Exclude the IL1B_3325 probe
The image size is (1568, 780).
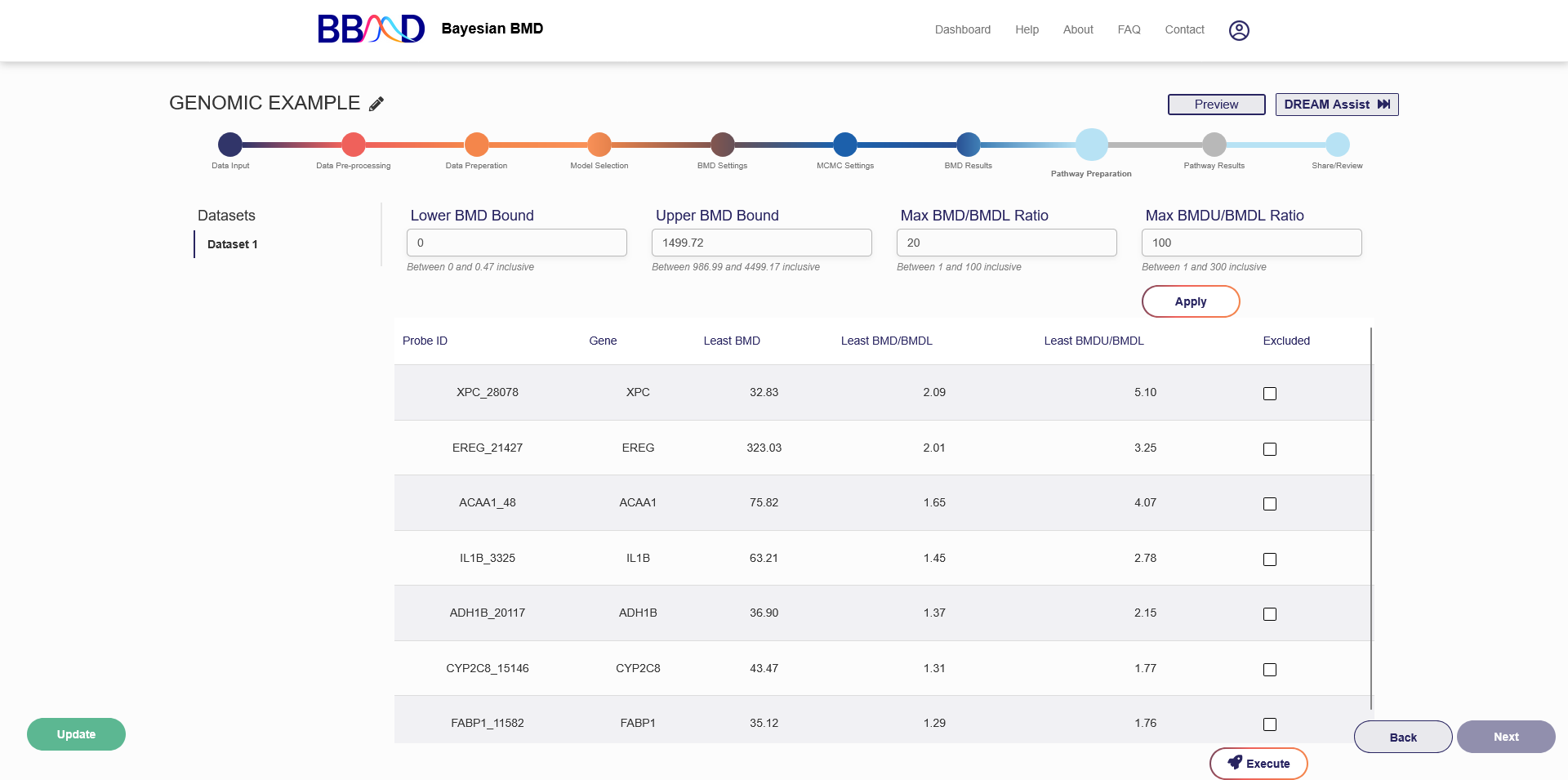pyautogui.click(x=1269, y=559)
